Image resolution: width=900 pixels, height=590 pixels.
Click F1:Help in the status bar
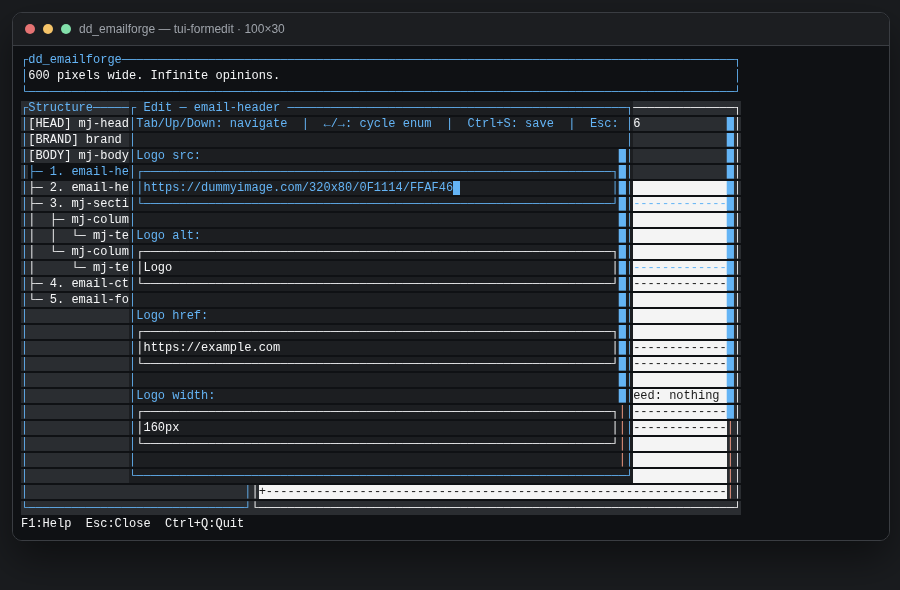pyautogui.click(x=46, y=523)
